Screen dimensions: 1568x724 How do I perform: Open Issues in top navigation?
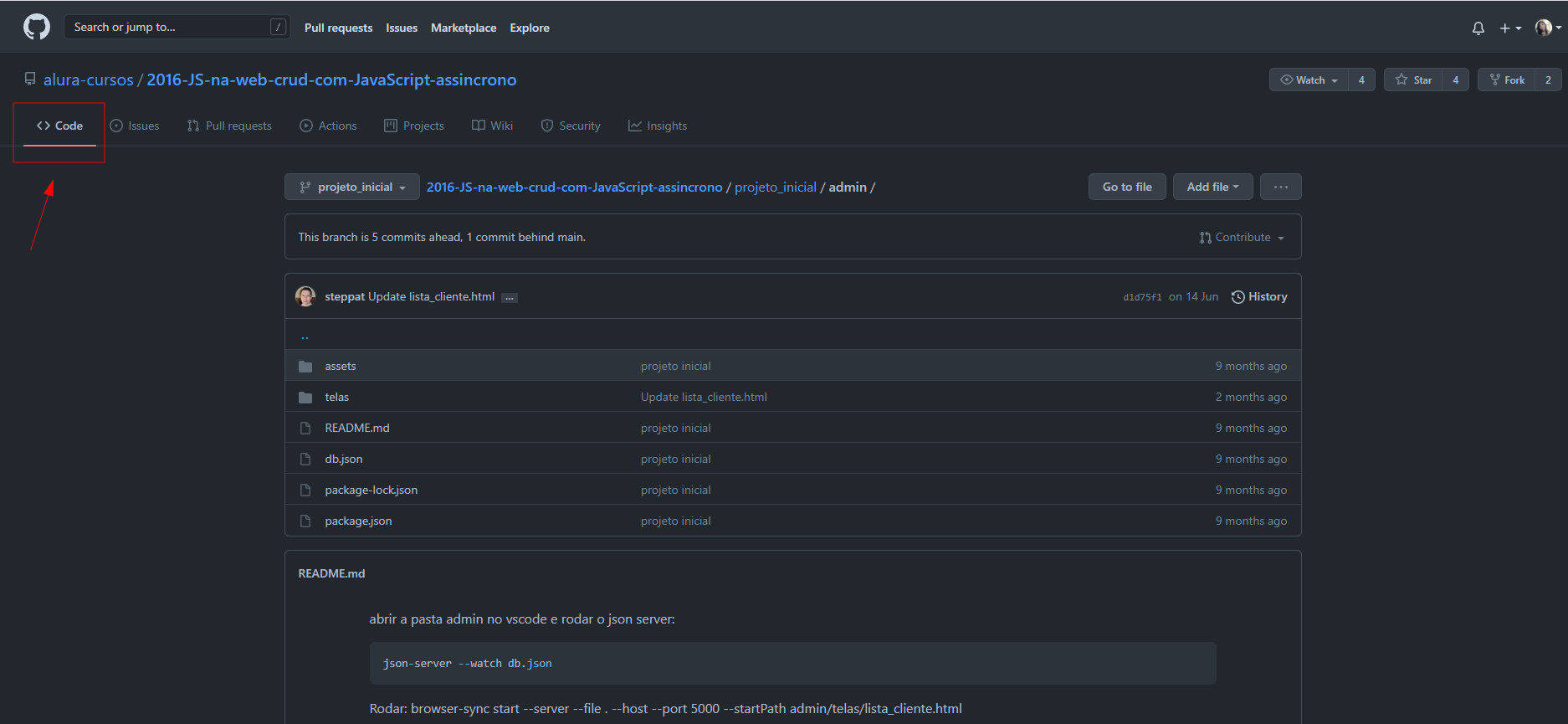pos(402,28)
